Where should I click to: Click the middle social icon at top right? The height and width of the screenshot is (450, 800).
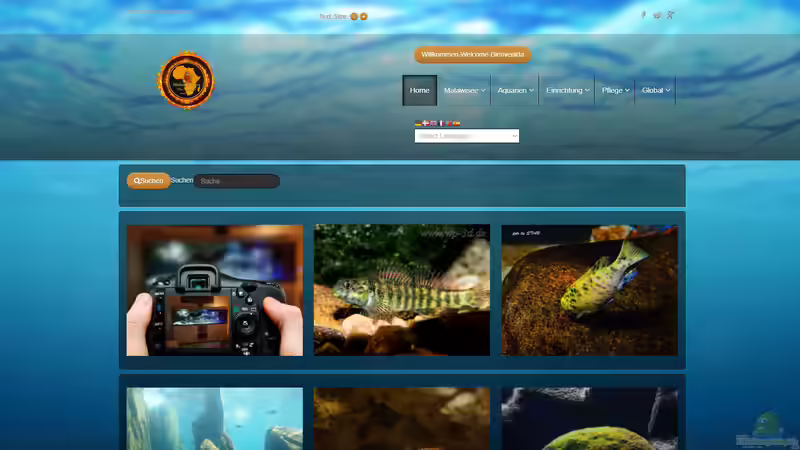[657, 15]
